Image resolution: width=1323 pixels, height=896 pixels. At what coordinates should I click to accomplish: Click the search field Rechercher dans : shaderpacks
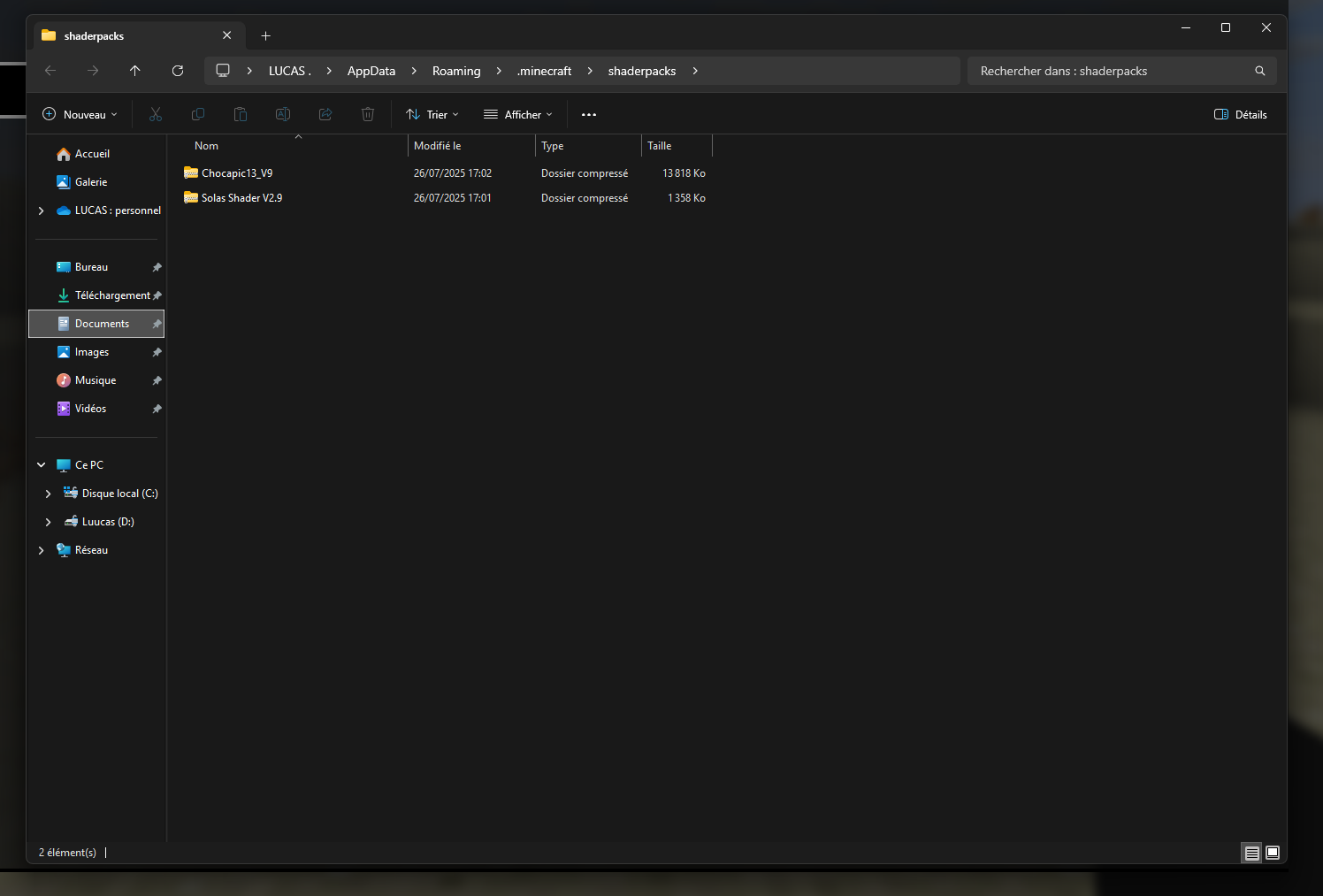pyautogui.click(x=1122, y=71)
